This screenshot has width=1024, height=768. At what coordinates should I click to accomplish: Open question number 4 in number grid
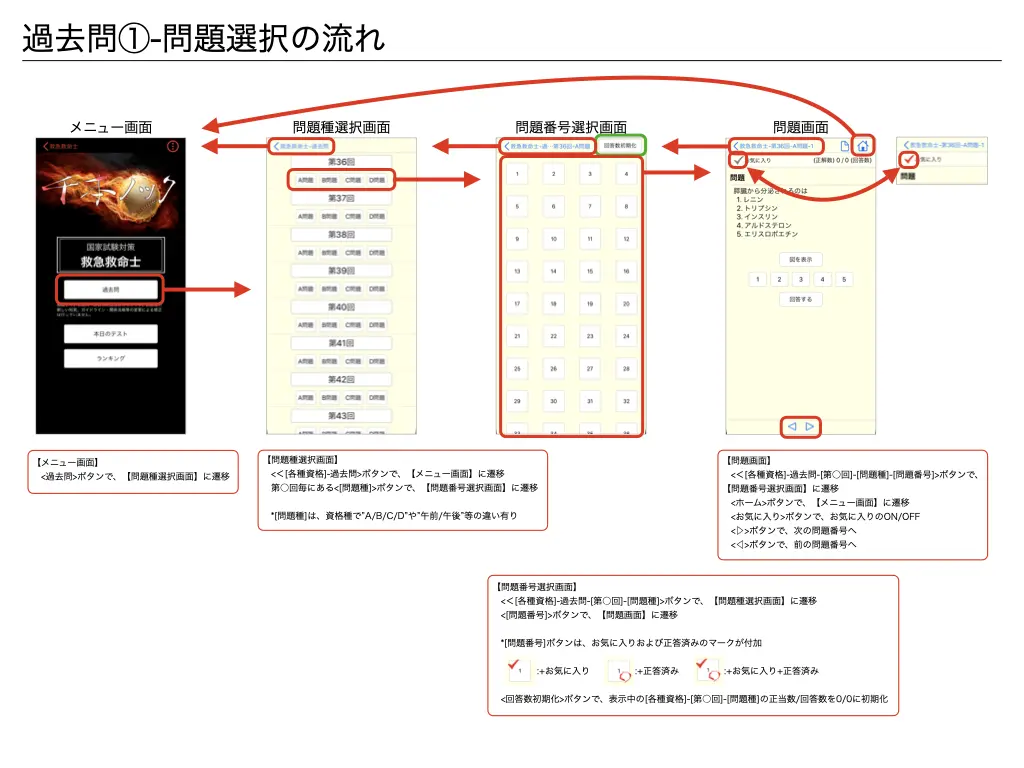(x=626, y=174)
